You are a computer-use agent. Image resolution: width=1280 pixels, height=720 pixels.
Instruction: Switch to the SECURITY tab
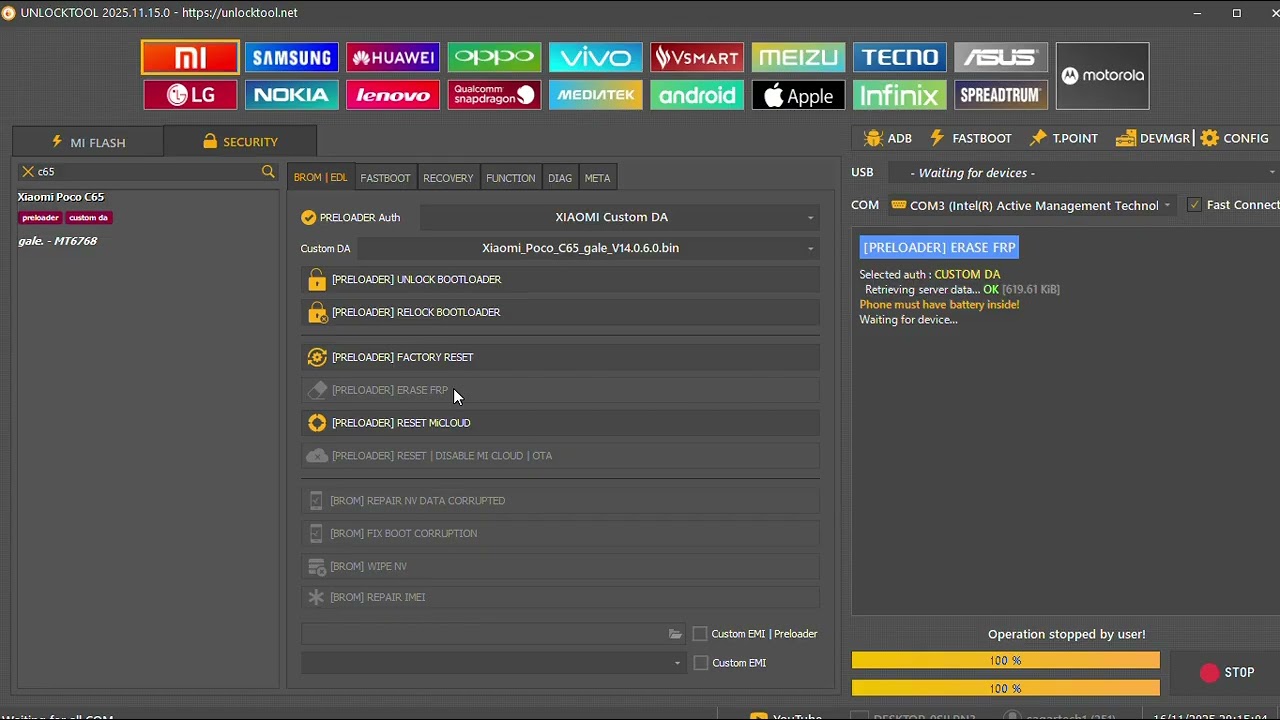coord(240,142)
